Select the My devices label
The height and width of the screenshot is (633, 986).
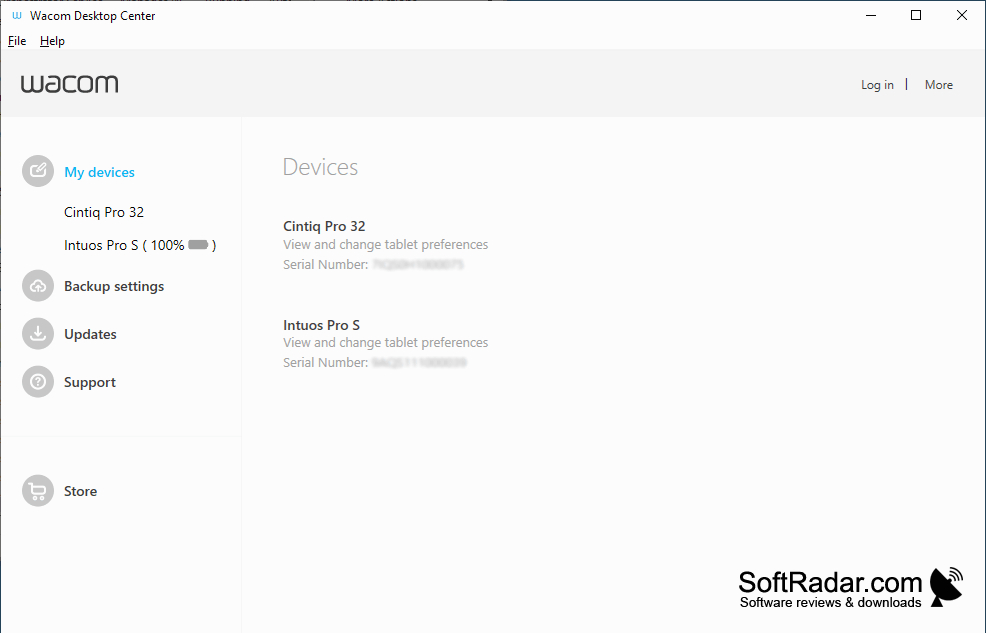[99, 172]
